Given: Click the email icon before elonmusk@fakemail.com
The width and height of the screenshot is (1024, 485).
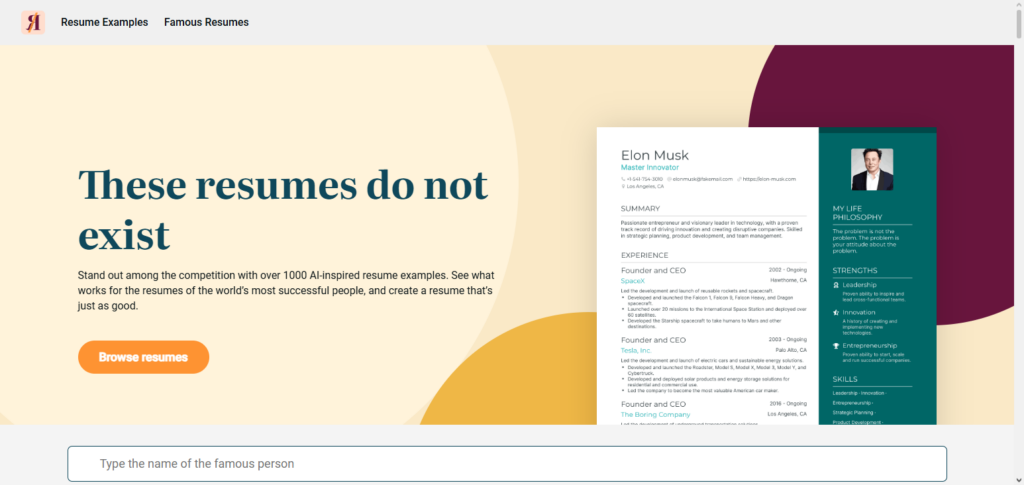Looking at the screenshot, I should [669, 179].
